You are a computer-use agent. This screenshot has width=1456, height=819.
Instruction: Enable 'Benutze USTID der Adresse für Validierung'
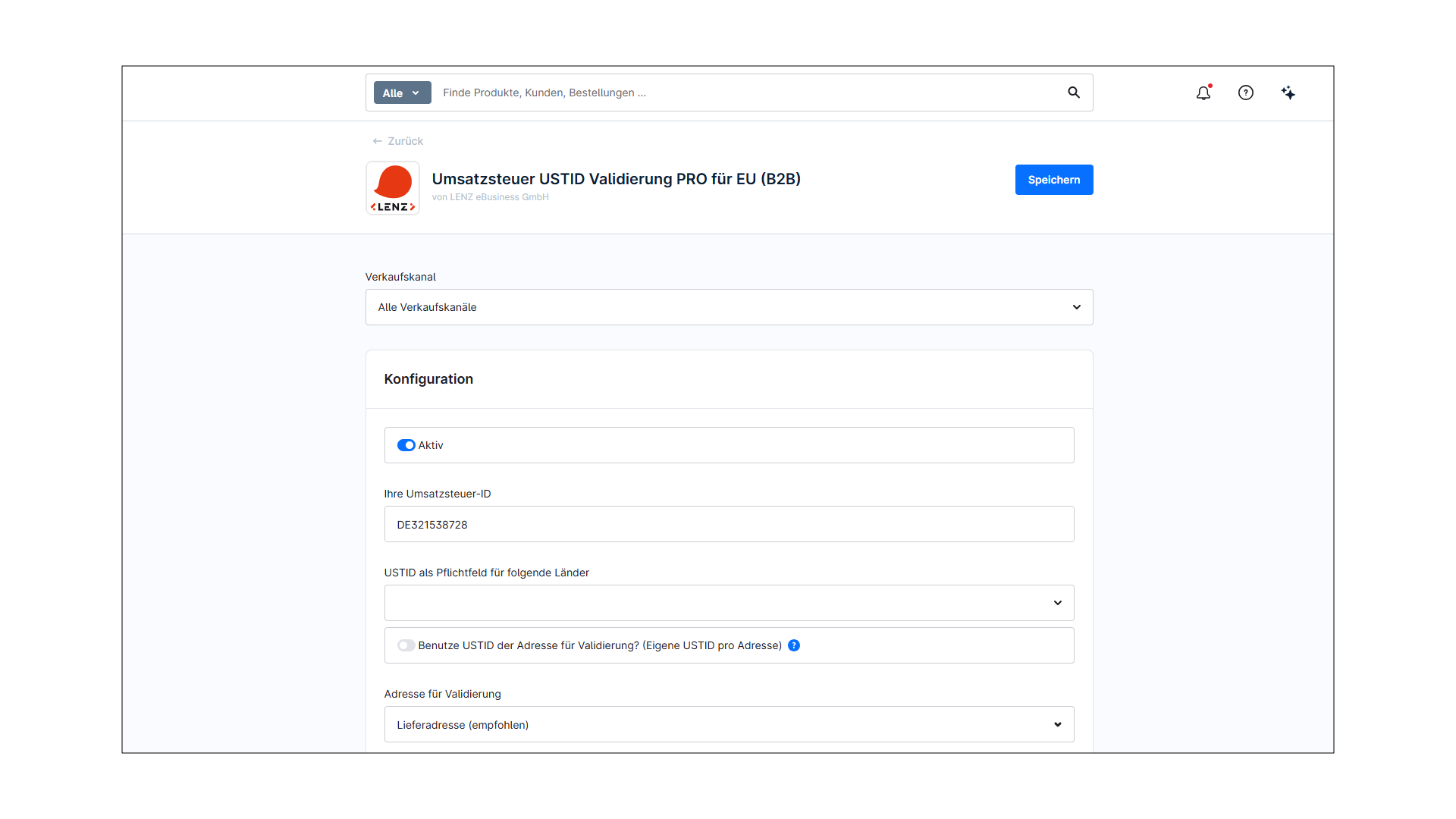click(406, 645)
